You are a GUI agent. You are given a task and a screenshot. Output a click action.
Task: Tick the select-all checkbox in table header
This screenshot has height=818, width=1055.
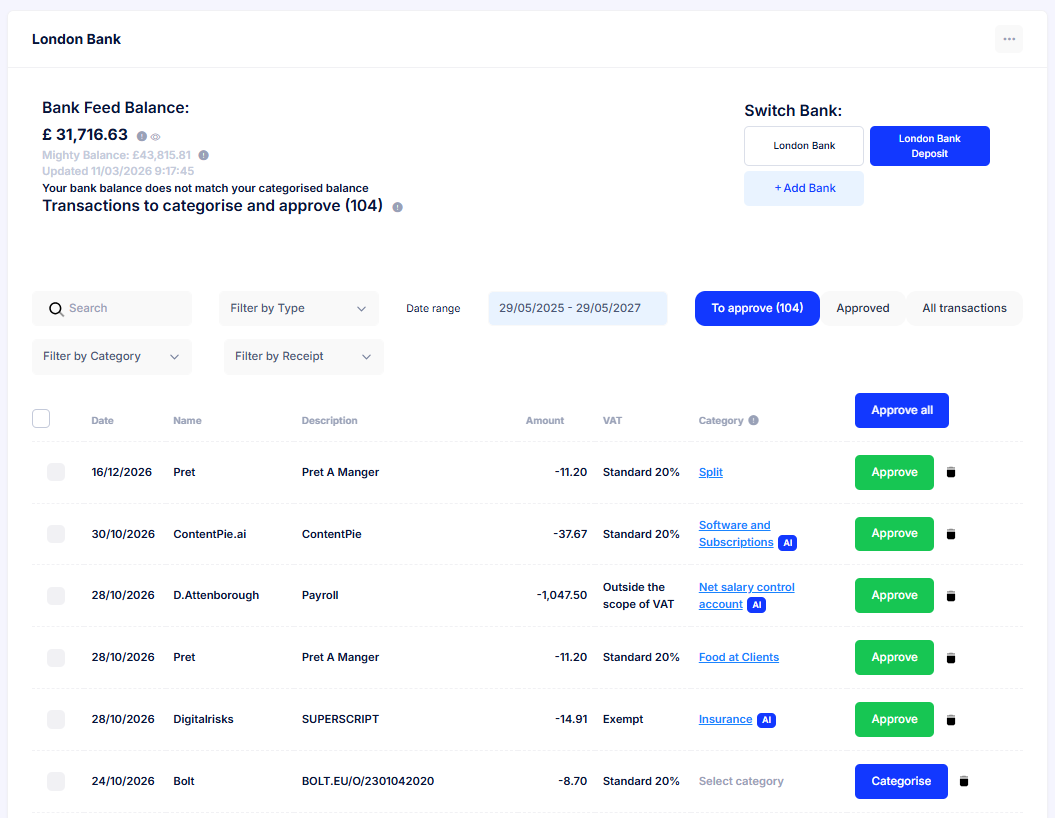click(41, 418)
